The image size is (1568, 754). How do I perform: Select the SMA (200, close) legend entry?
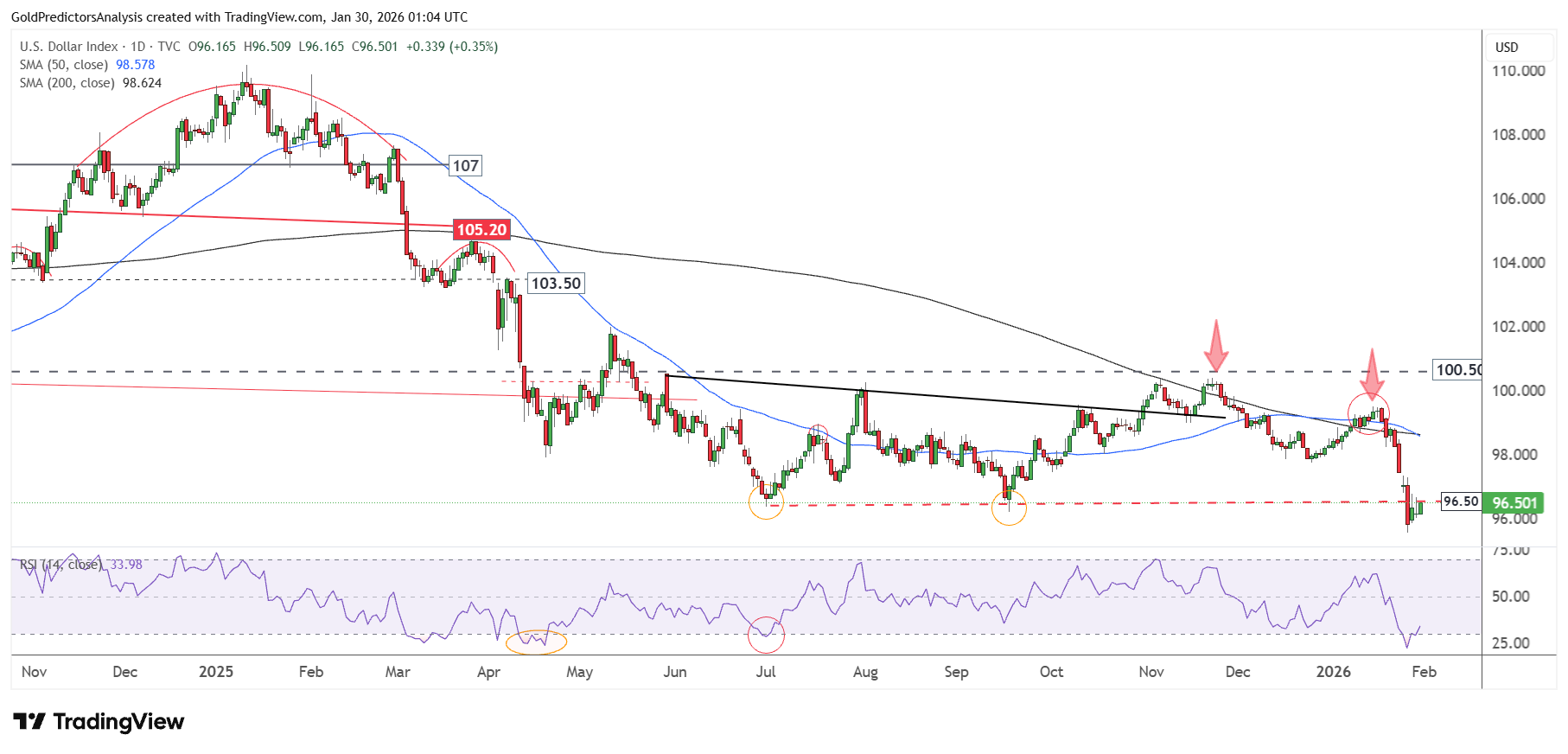click(x=67, y=83)
